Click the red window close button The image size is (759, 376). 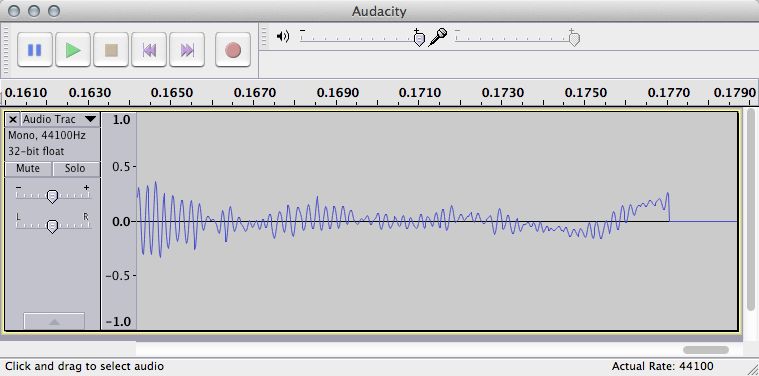point(14,11)
